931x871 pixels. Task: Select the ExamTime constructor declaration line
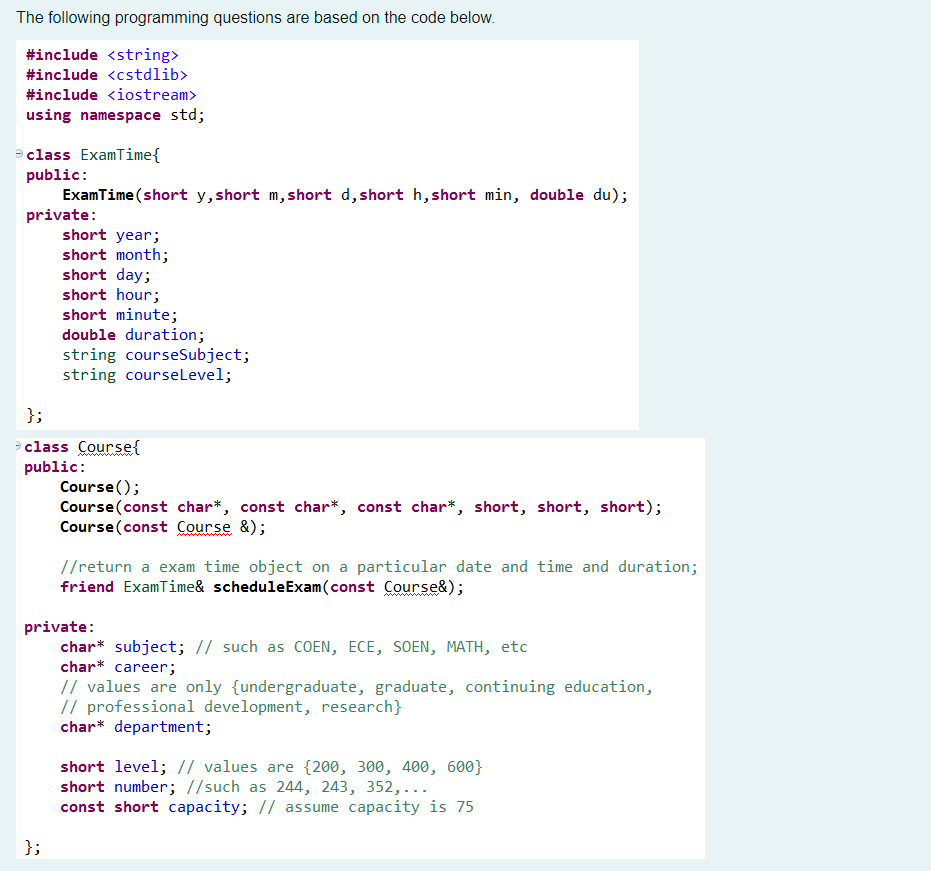click(x=344, y=194)
